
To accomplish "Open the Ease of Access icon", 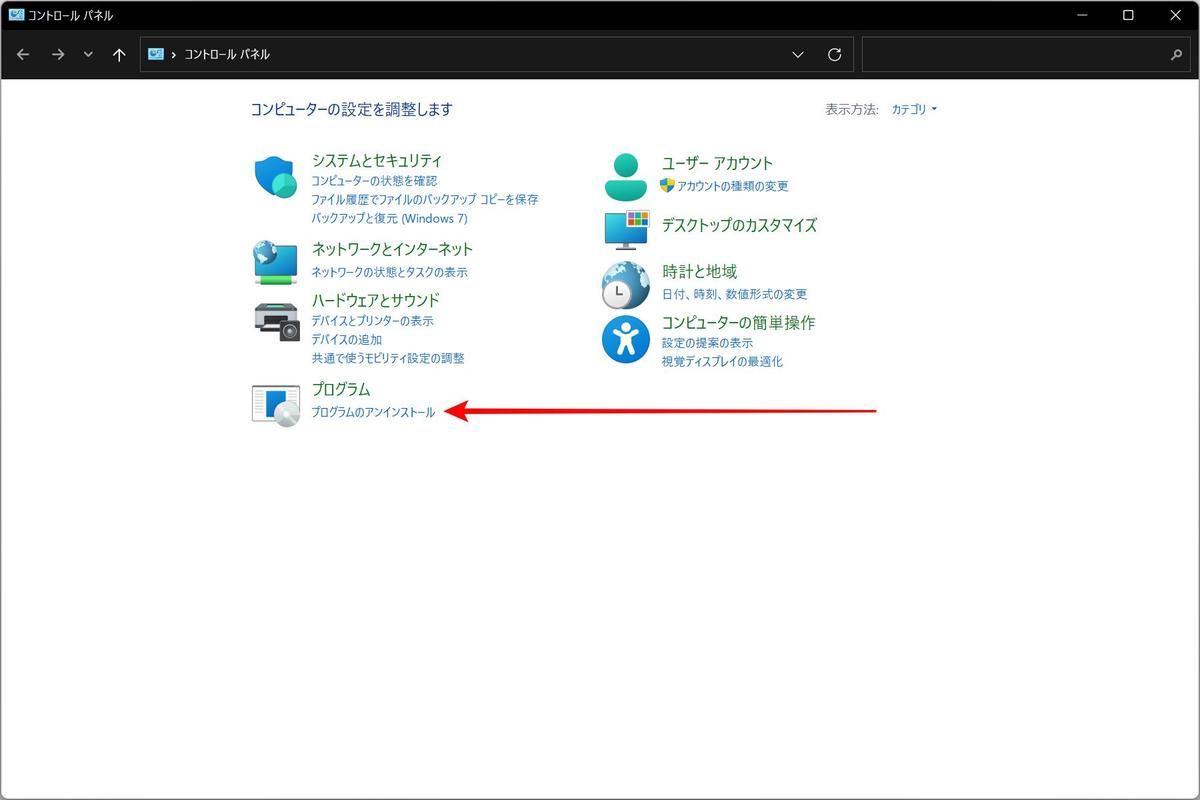I will tap(626, 340).
